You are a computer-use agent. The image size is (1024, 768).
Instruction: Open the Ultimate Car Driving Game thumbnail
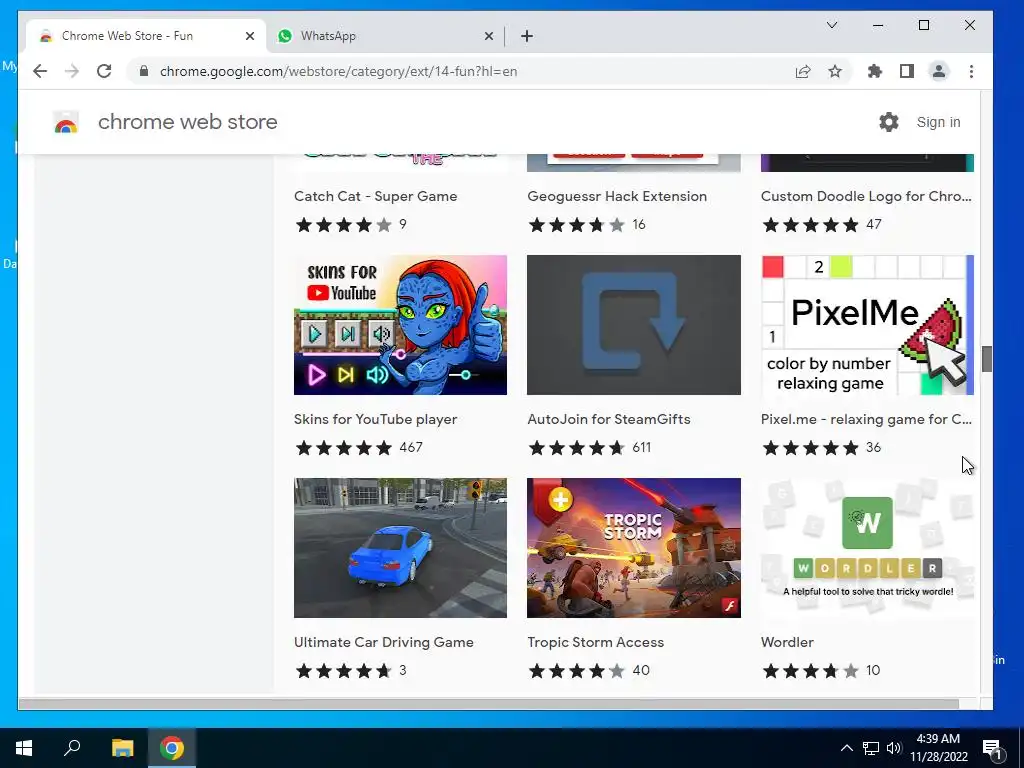(400, 548)
